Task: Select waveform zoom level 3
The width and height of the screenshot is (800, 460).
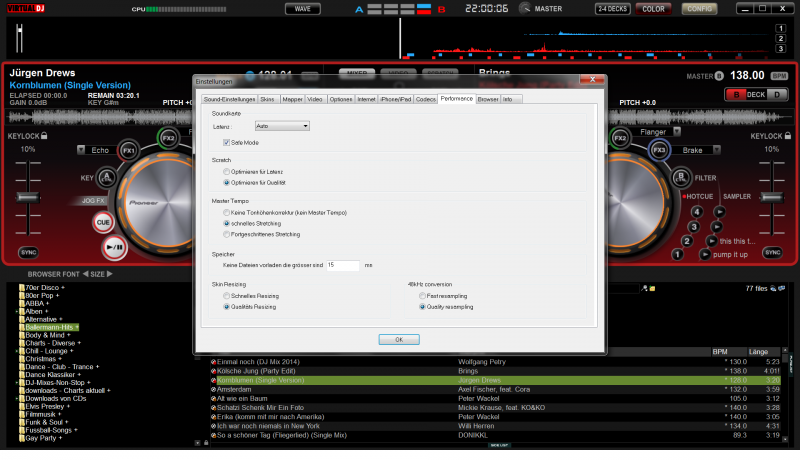Action: coord(780,49)
